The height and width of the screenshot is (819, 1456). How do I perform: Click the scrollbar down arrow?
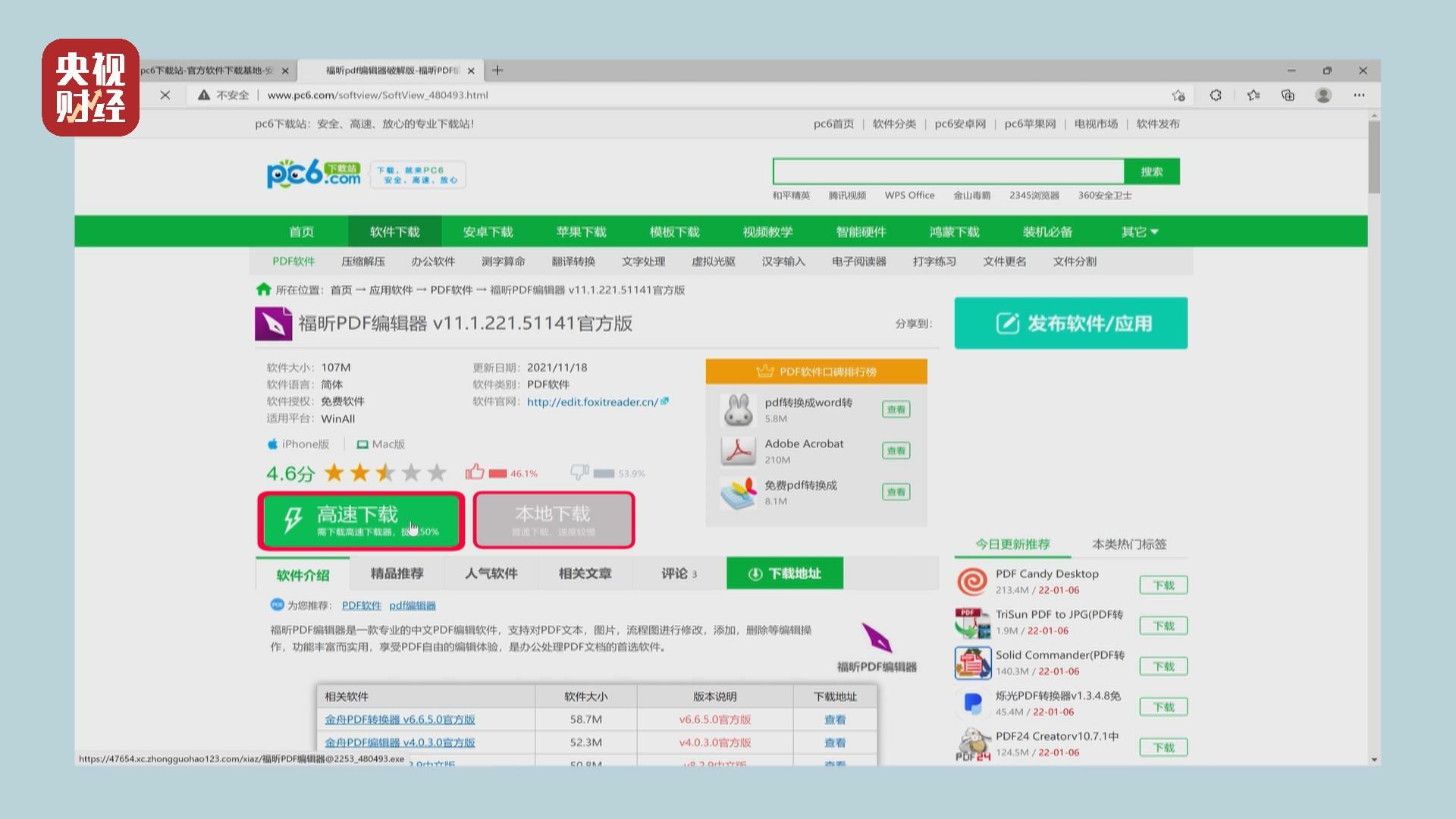pos(1374,759)
